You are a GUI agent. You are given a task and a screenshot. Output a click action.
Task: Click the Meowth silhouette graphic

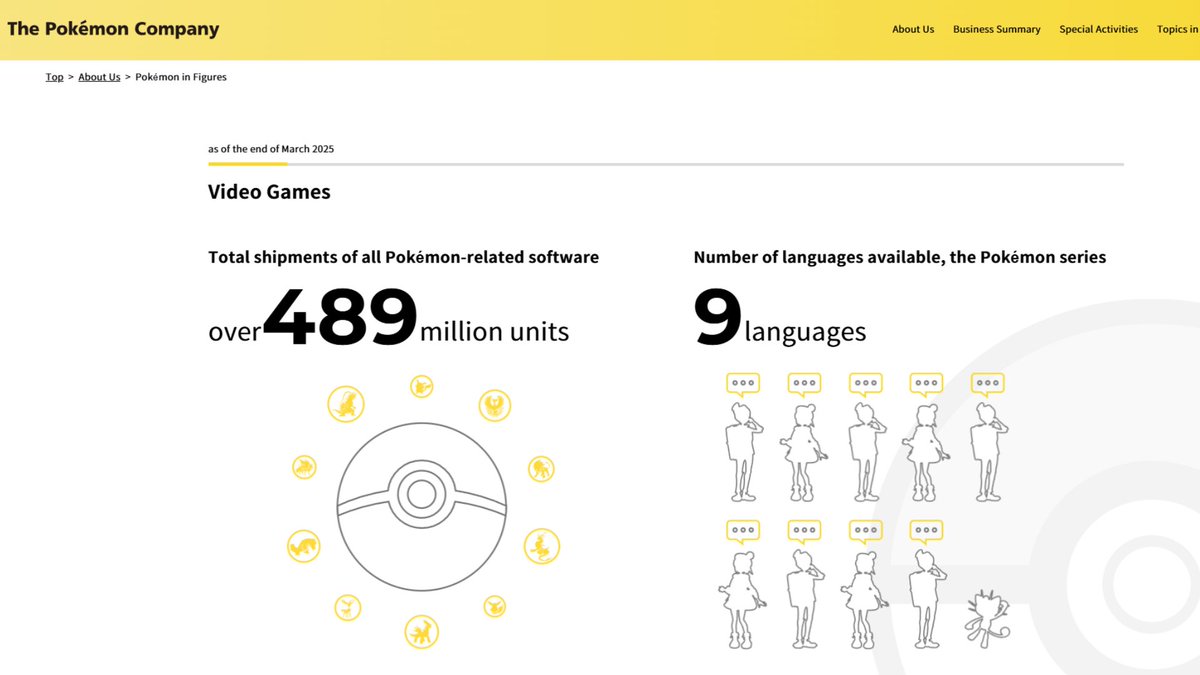tap(987, 620)
